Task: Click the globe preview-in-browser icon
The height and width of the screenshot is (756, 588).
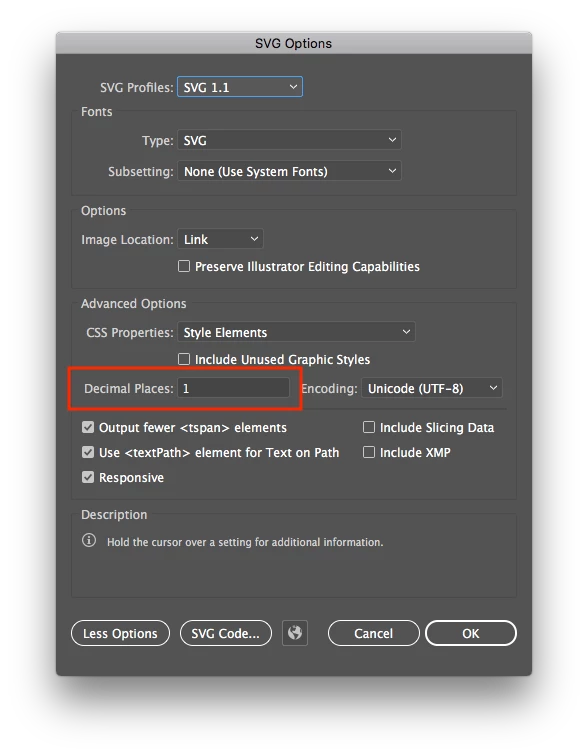Action: point(294,633)
